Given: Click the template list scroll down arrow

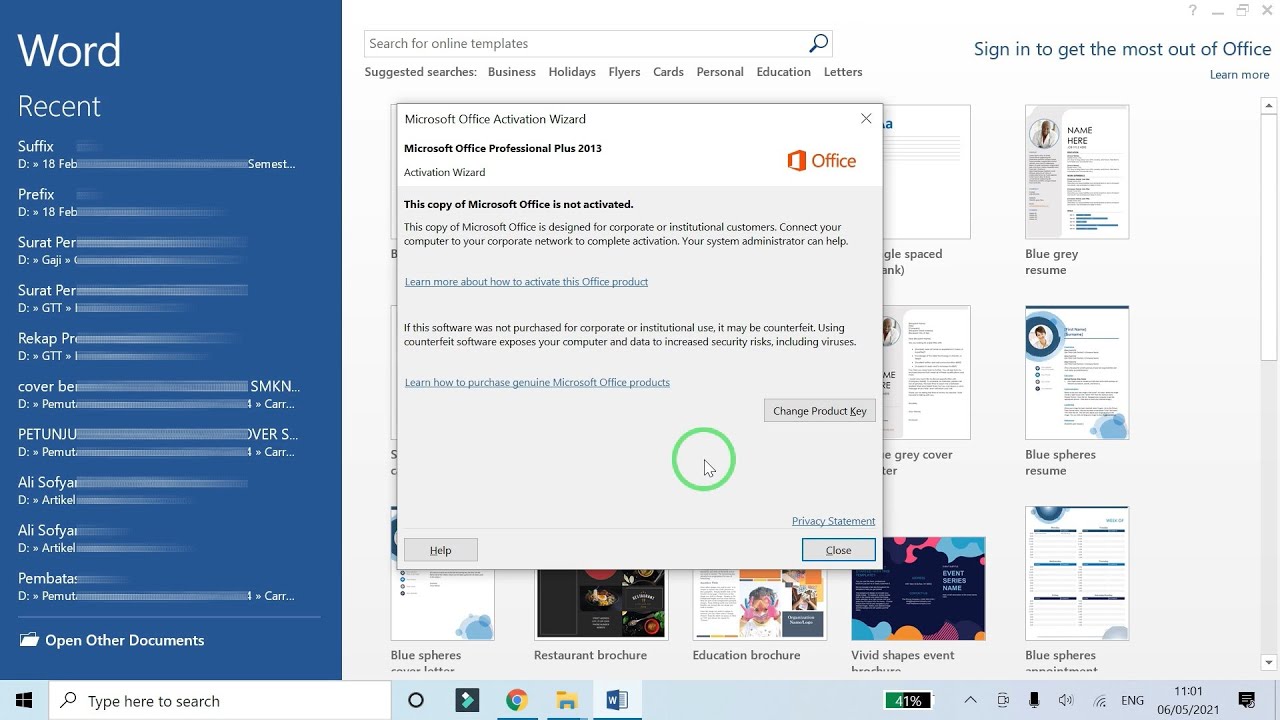Looking at the screenshot, I should point(1270,662).
